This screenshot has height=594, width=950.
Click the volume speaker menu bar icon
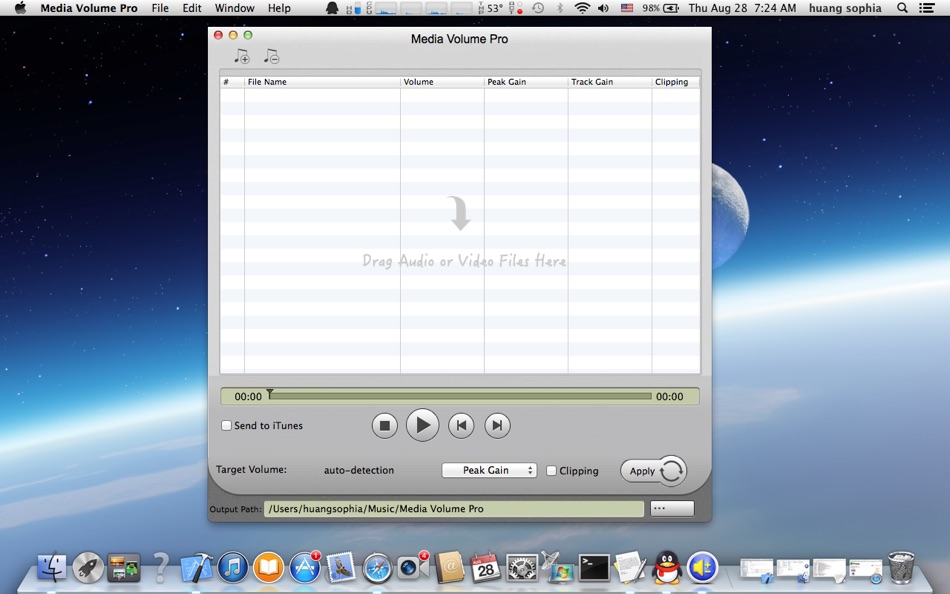(x=603, y=8)
